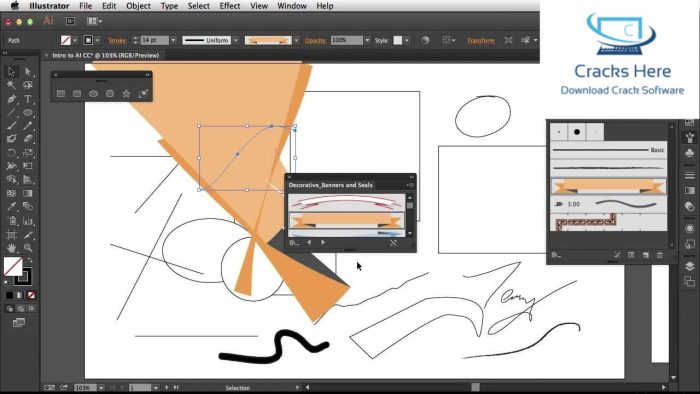This screenshot has height=394, width=700.
Task: Select the Slice tool
Action: [x=28, y=235]
